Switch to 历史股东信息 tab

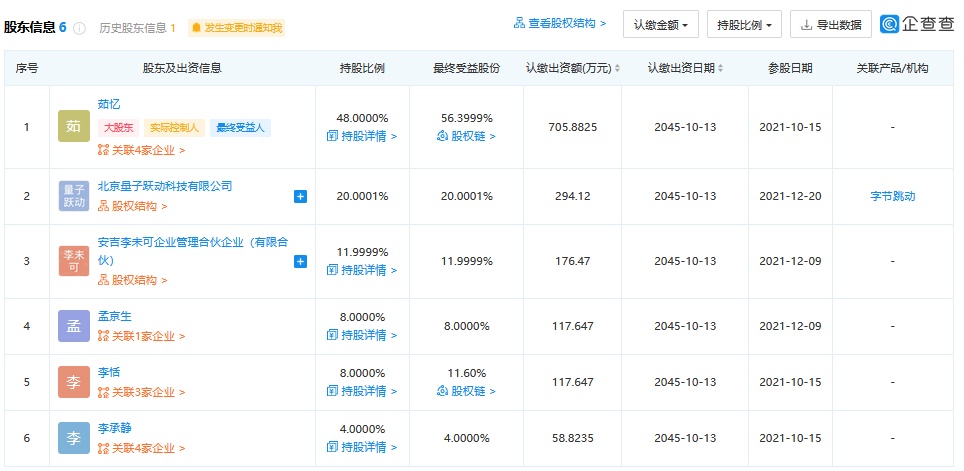(137, 28)
